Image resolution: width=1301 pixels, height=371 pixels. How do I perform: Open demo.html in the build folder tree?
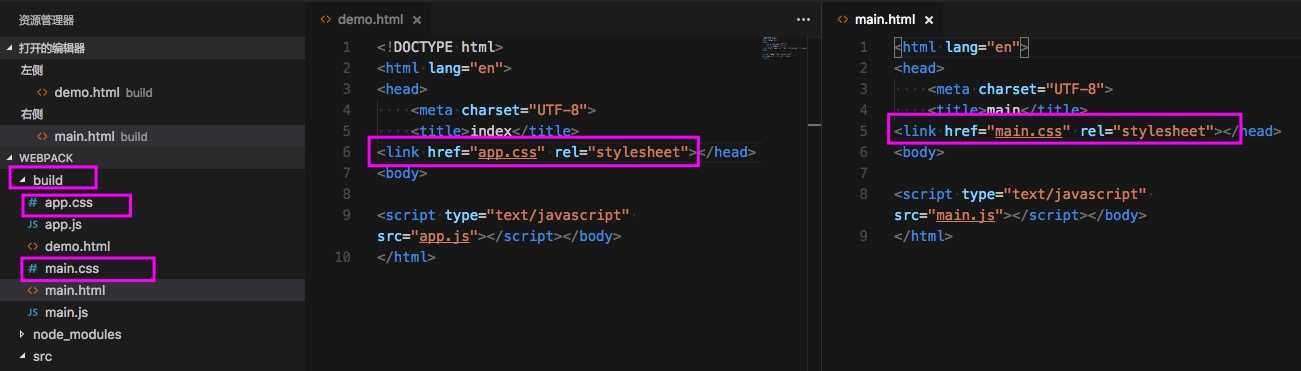pos(77,247)
